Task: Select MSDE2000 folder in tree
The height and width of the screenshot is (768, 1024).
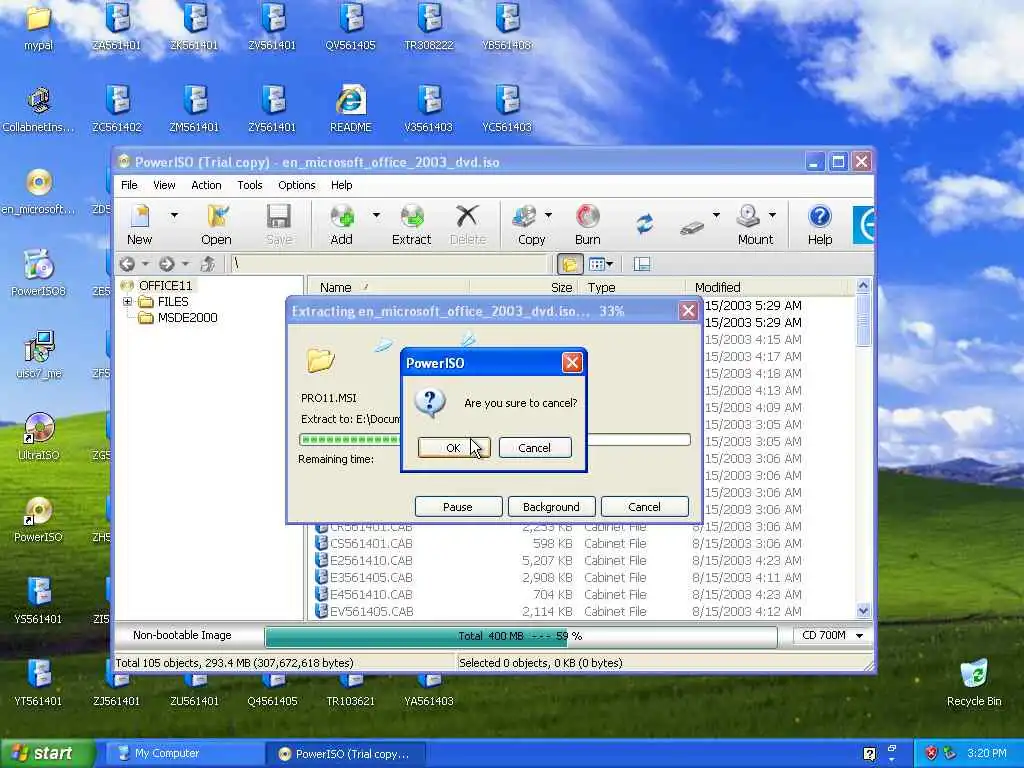Action: coord(187,318)
